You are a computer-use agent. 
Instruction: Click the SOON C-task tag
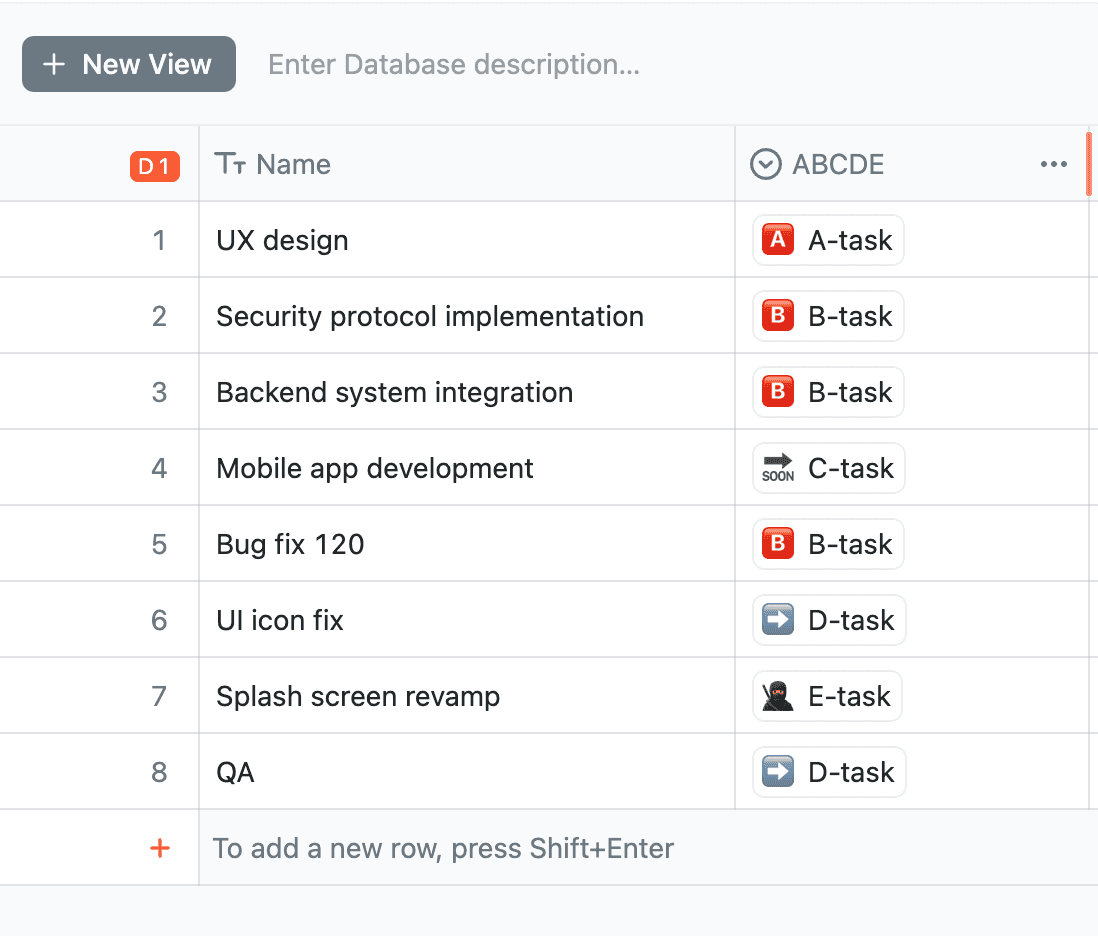click(x=828, y=469)
